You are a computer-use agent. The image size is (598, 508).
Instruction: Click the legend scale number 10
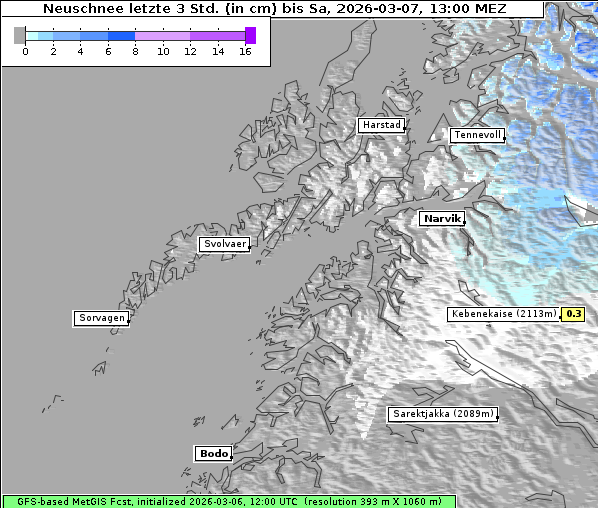(163, 51)
